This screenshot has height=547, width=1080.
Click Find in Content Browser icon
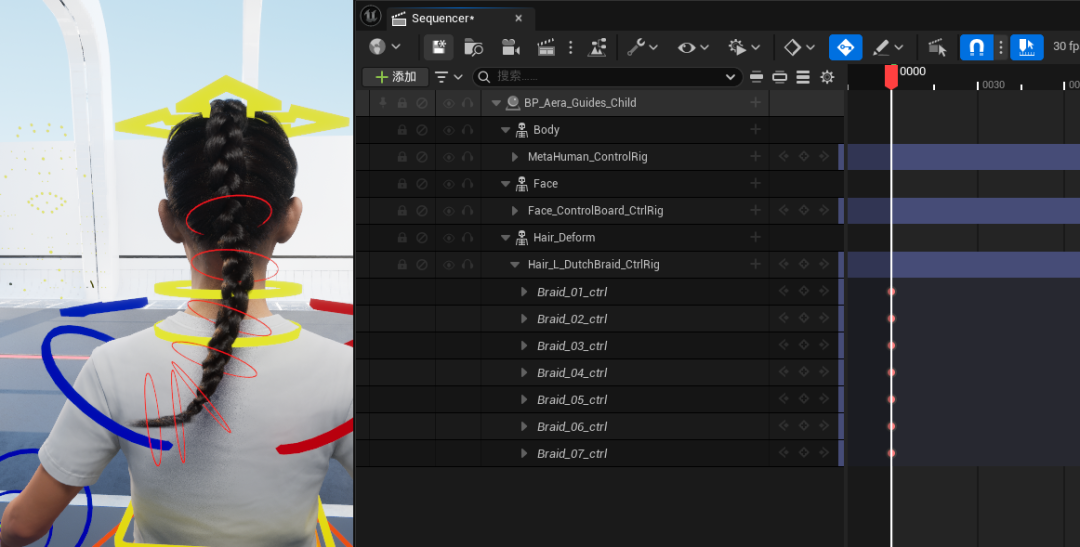click(474, 47)
